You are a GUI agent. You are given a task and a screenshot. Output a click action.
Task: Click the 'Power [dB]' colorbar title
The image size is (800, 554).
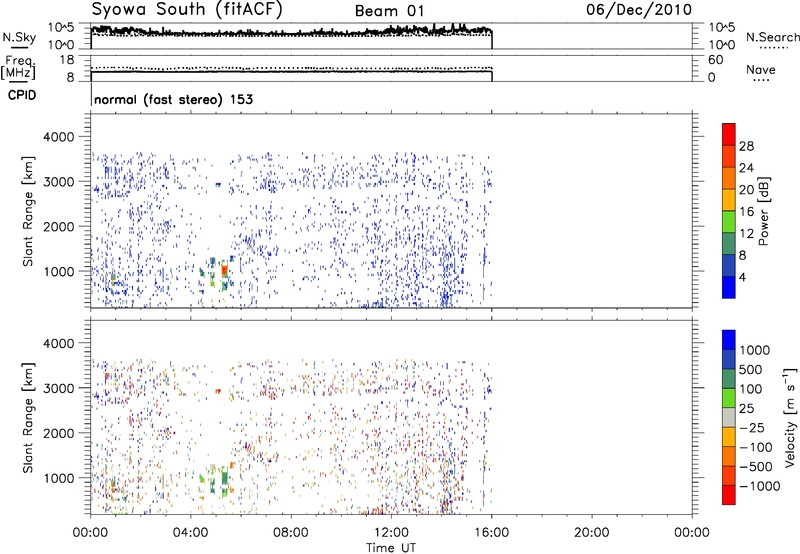coord(764,211)
